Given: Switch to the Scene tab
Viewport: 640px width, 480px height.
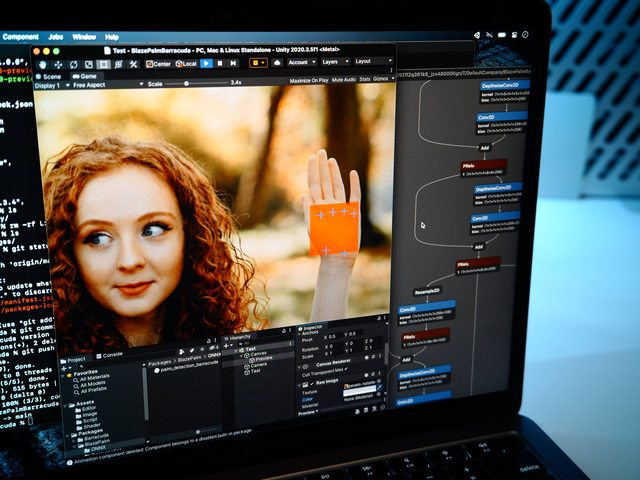Looking at the screenshot, I should [49, 77].
